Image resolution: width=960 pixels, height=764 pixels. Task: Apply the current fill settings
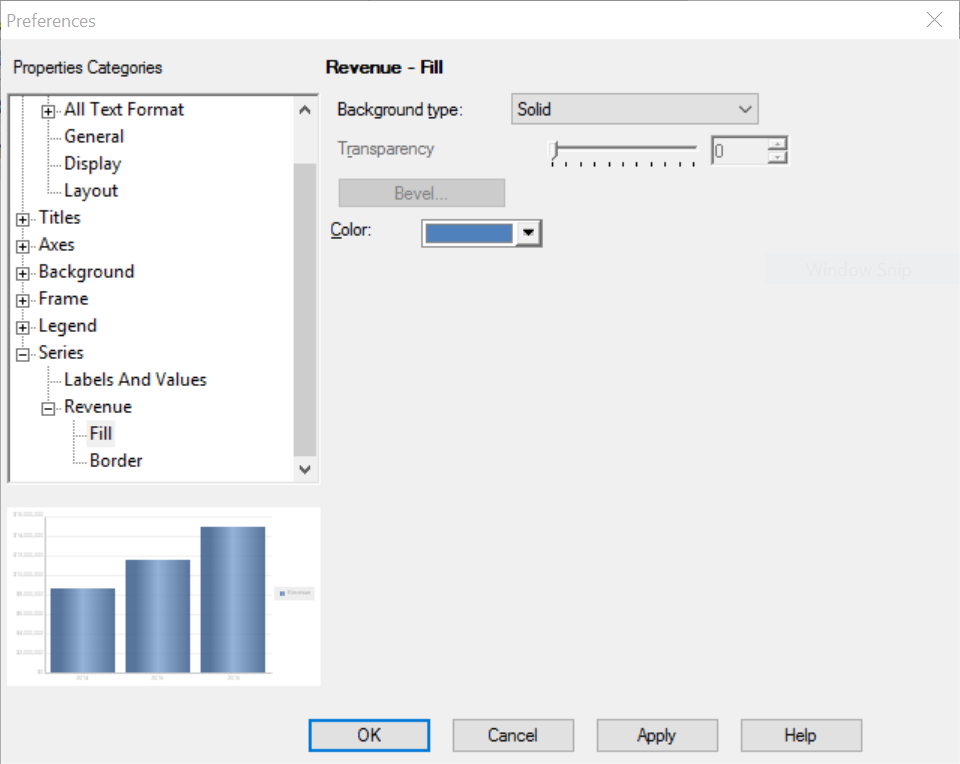click(656, 735)
